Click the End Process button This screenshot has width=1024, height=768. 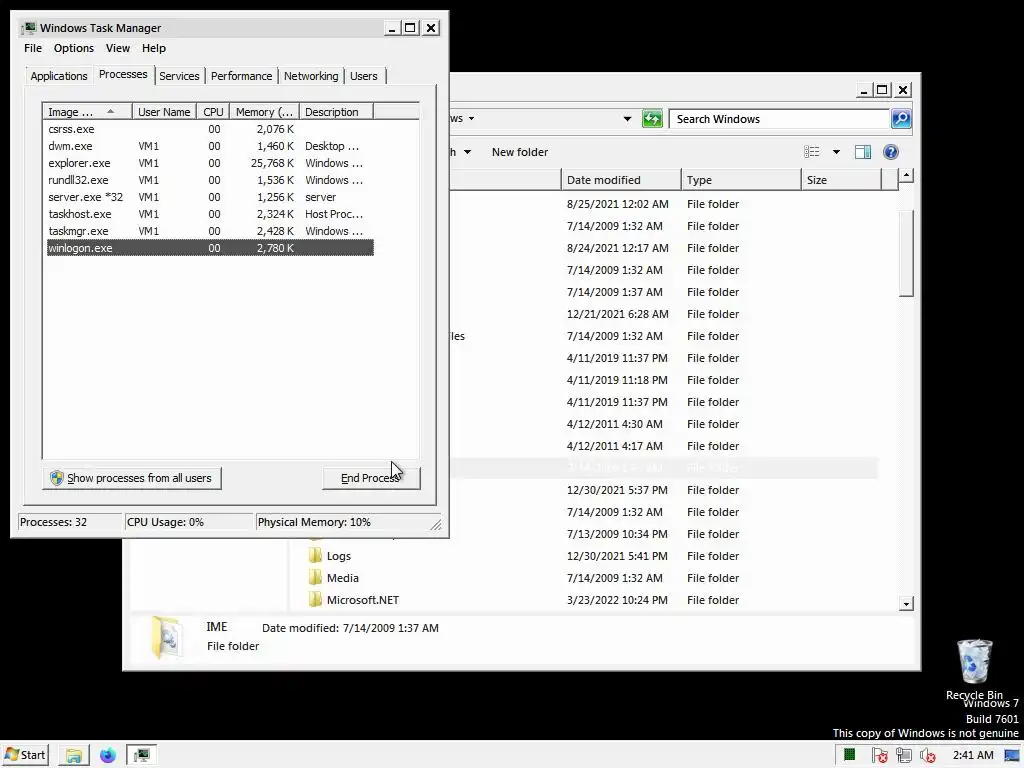point(371,478)
